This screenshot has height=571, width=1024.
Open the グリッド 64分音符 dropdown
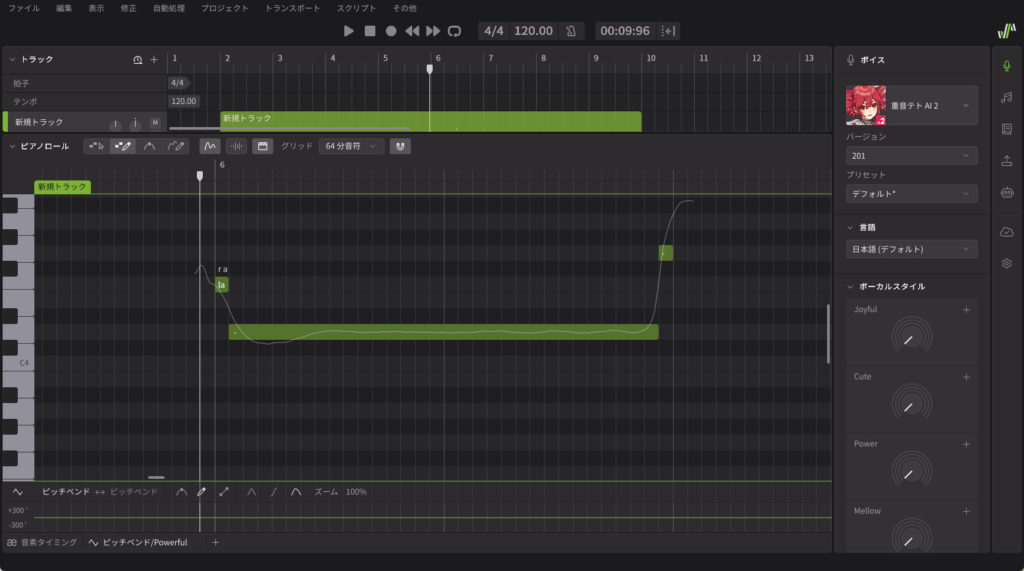tap(351, 146)
